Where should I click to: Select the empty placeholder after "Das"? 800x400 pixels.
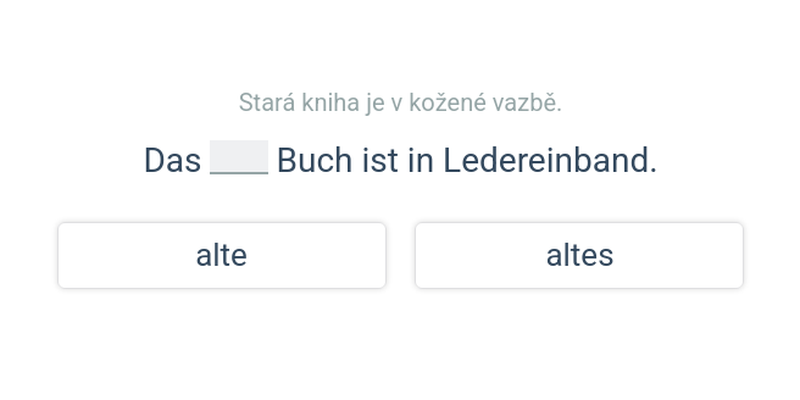pyautogui.click(x=239, y=159)
